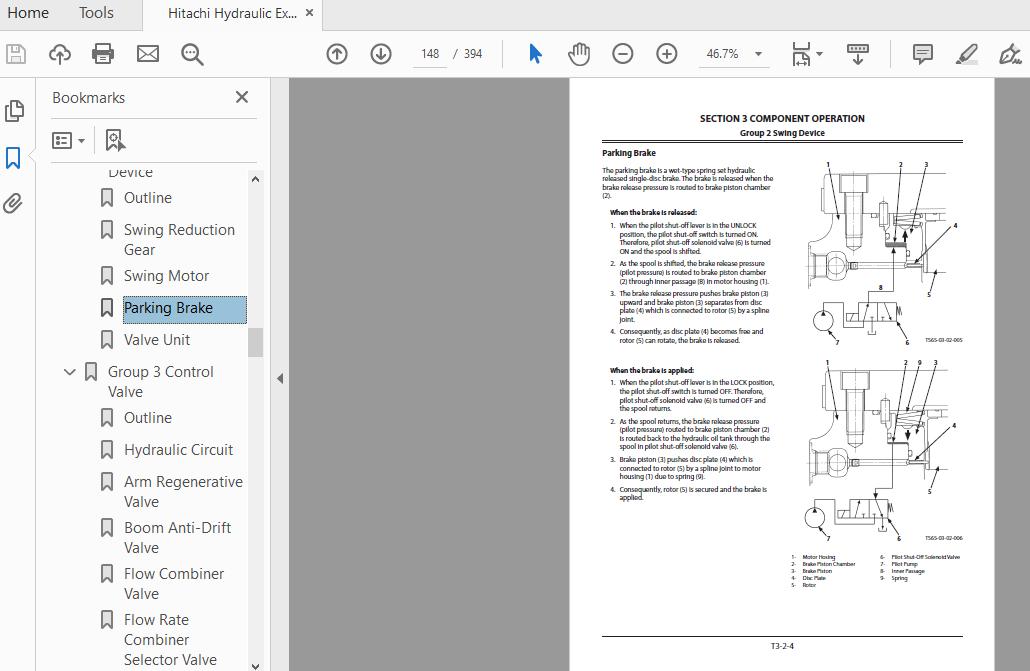Screen dimensions: 1030x671
Task: Switch to the Tools tab
Action: [x=96, y=13]
